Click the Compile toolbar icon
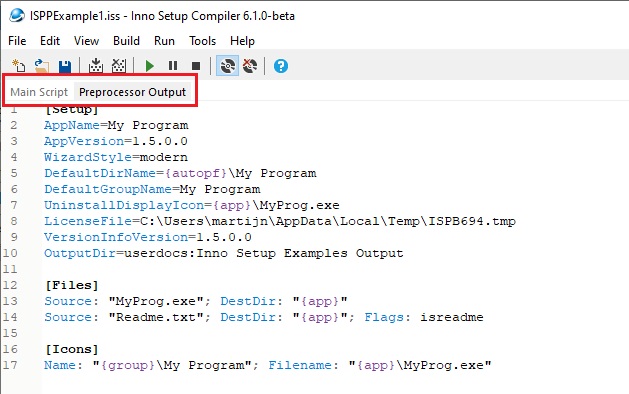629x394 pixels. [x=95, y=65]
